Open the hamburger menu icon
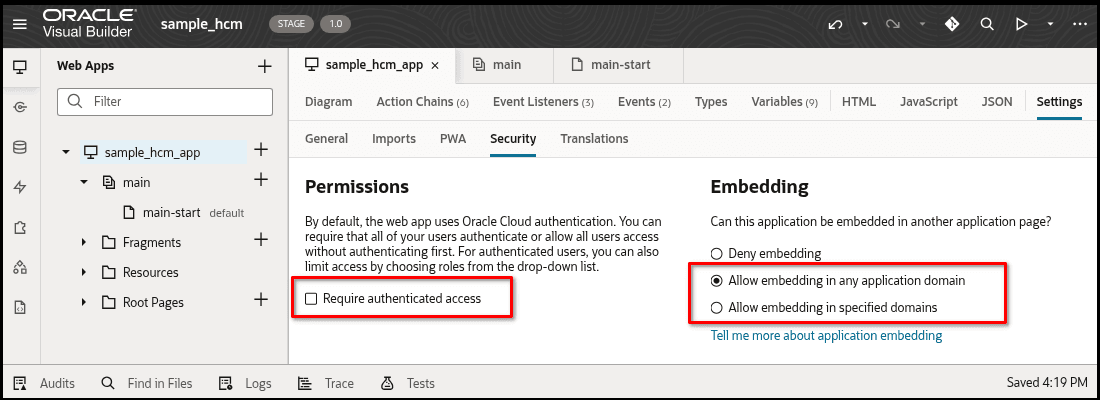The image size is (1100, 400). 20,24
